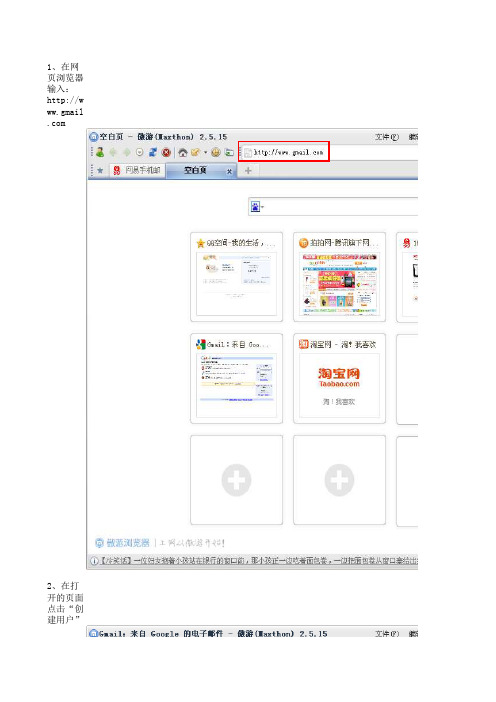The height and width of the screenshot is (702, 496).
Task: Go back with the green back arrow
Action: pyautogui.click(x=113, y=152)
